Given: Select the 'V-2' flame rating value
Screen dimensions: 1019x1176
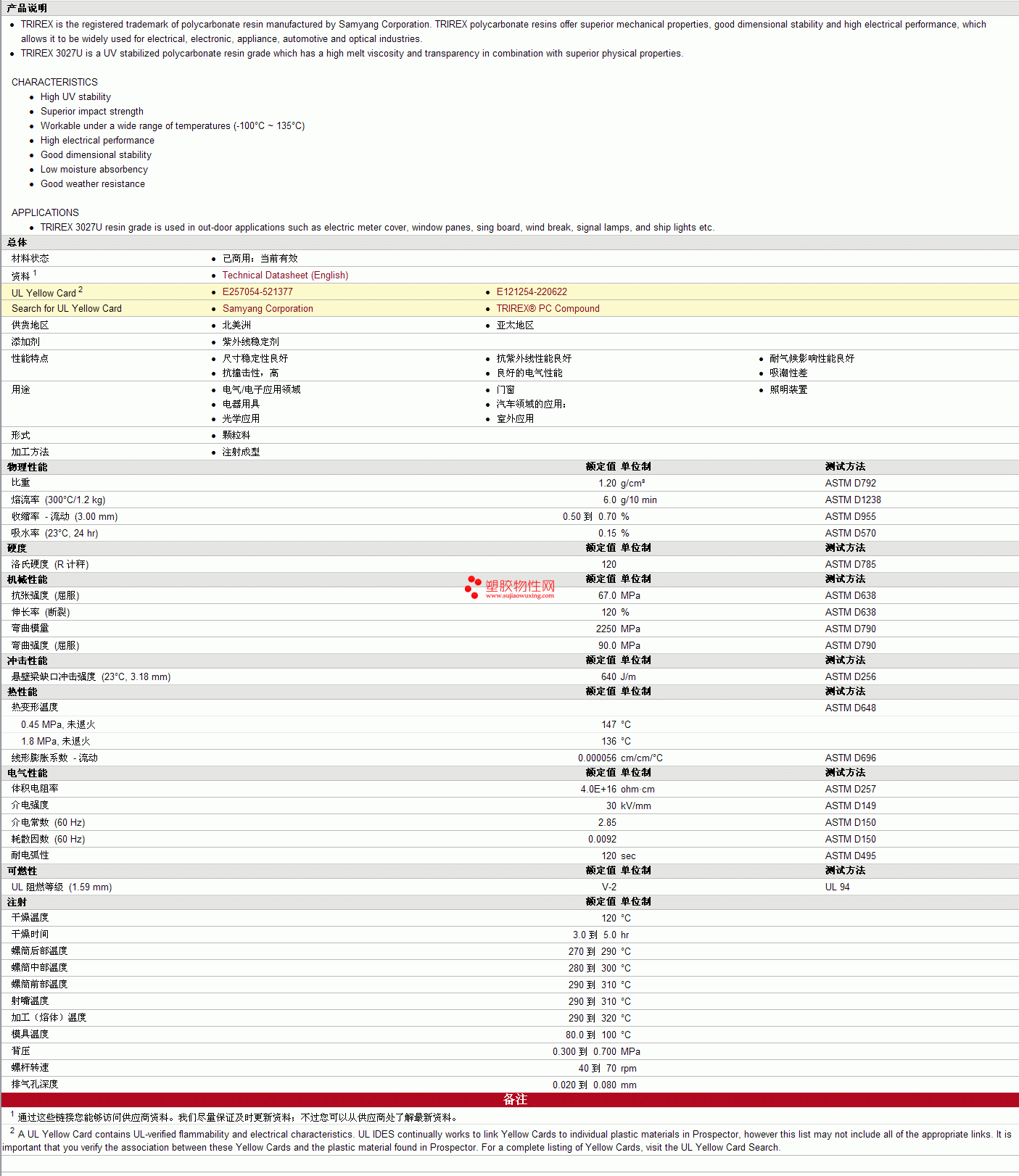Looking at the screenshot, I should tap(609, 887).
